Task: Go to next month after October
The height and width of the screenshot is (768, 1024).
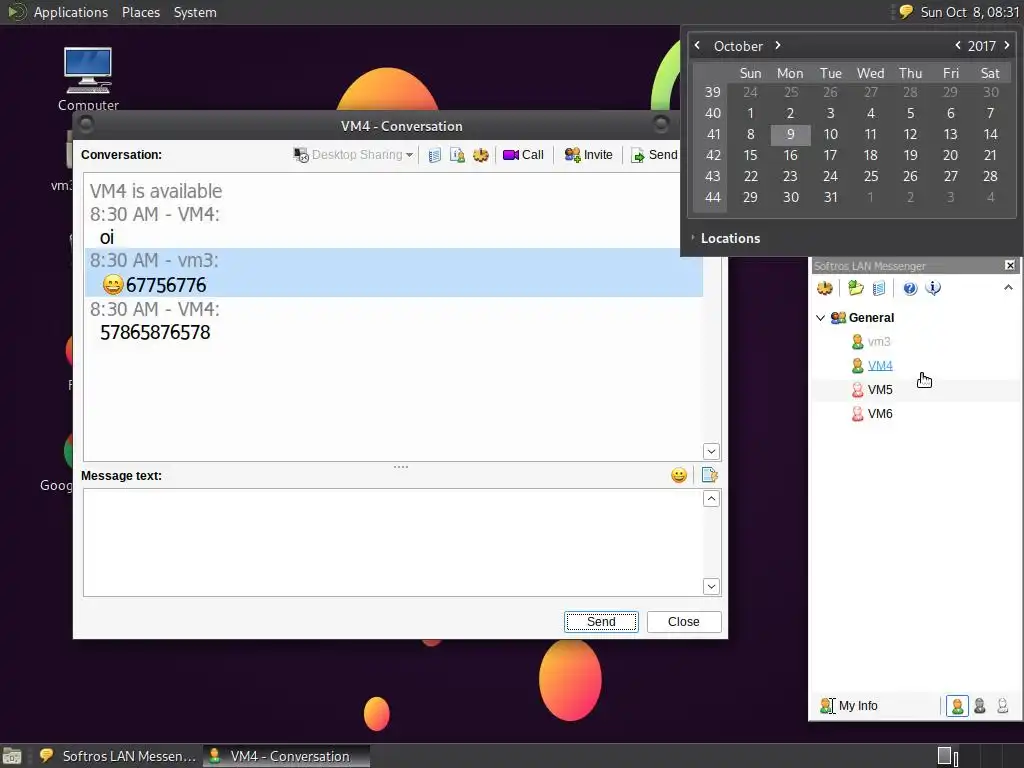Action: point(778,45)
